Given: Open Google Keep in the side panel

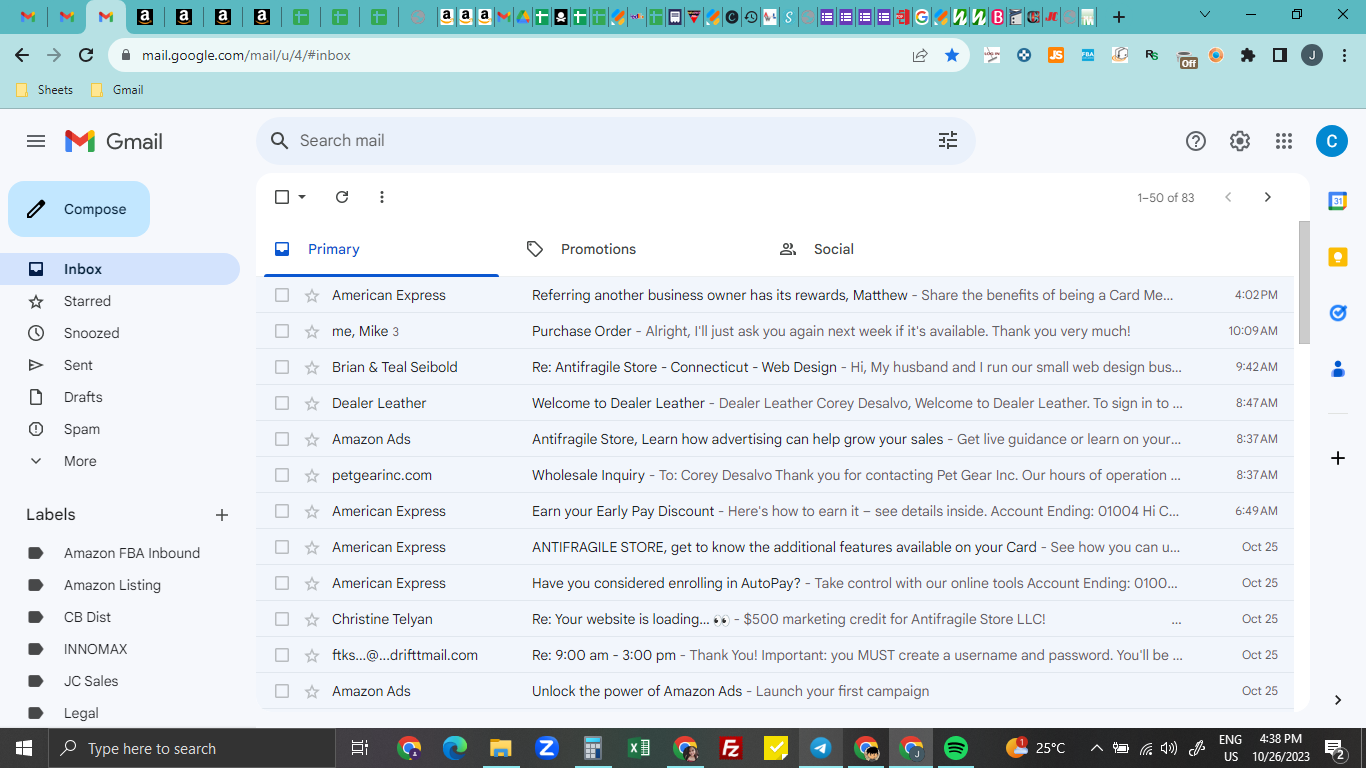Looking at the screenshot, I should [x=1338, y=257].
